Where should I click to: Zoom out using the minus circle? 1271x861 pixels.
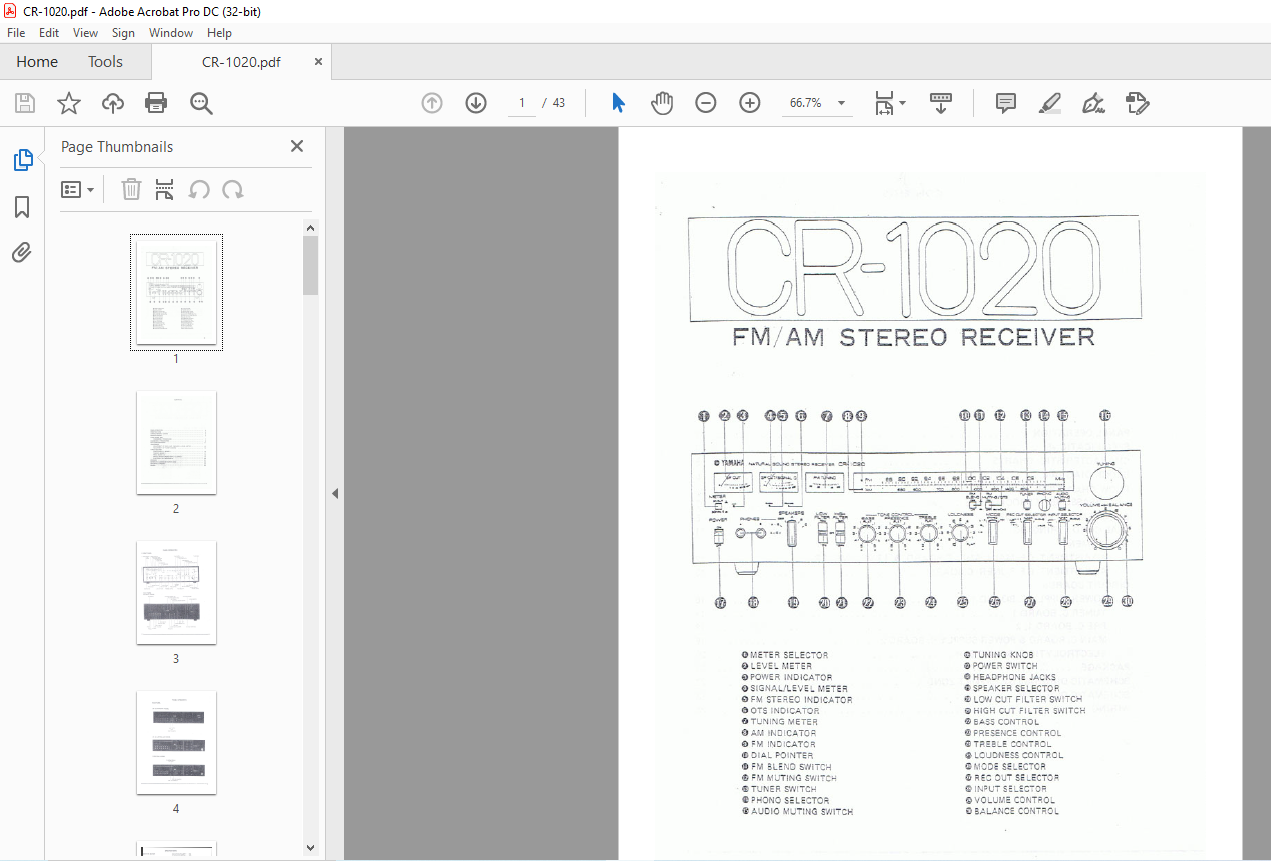[x=706, y=103]
